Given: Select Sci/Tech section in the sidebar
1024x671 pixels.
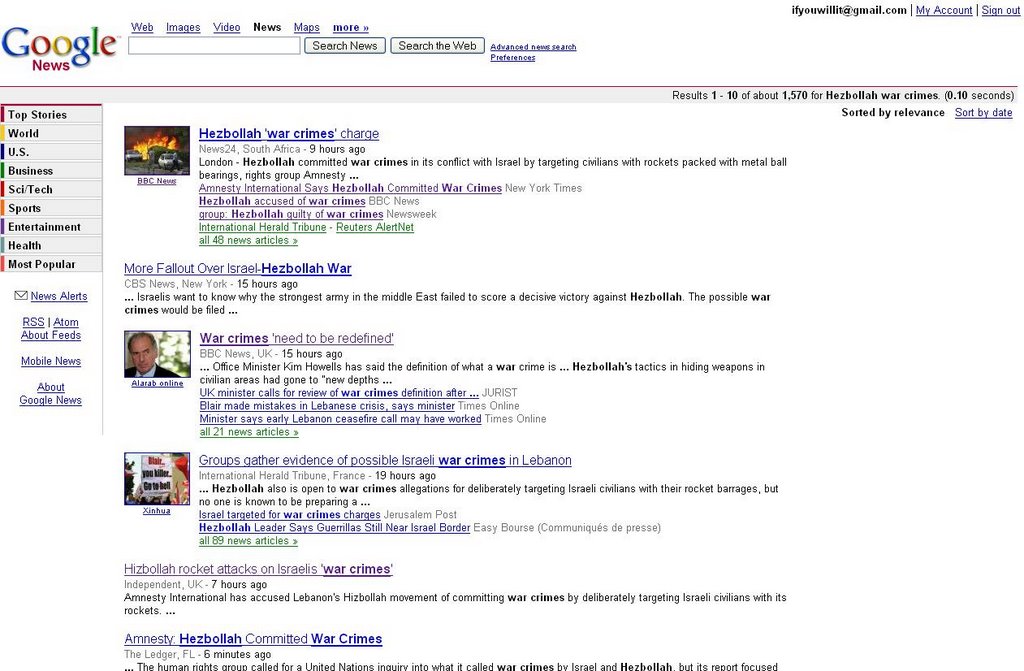Looking at the screenshot, I should 52,189.
